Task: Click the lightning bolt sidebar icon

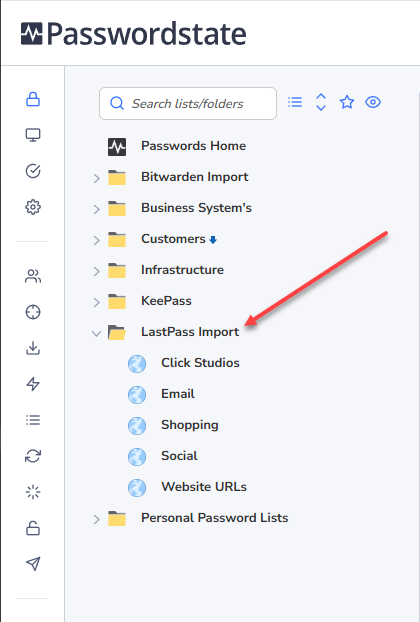Action: click(33, 384)
